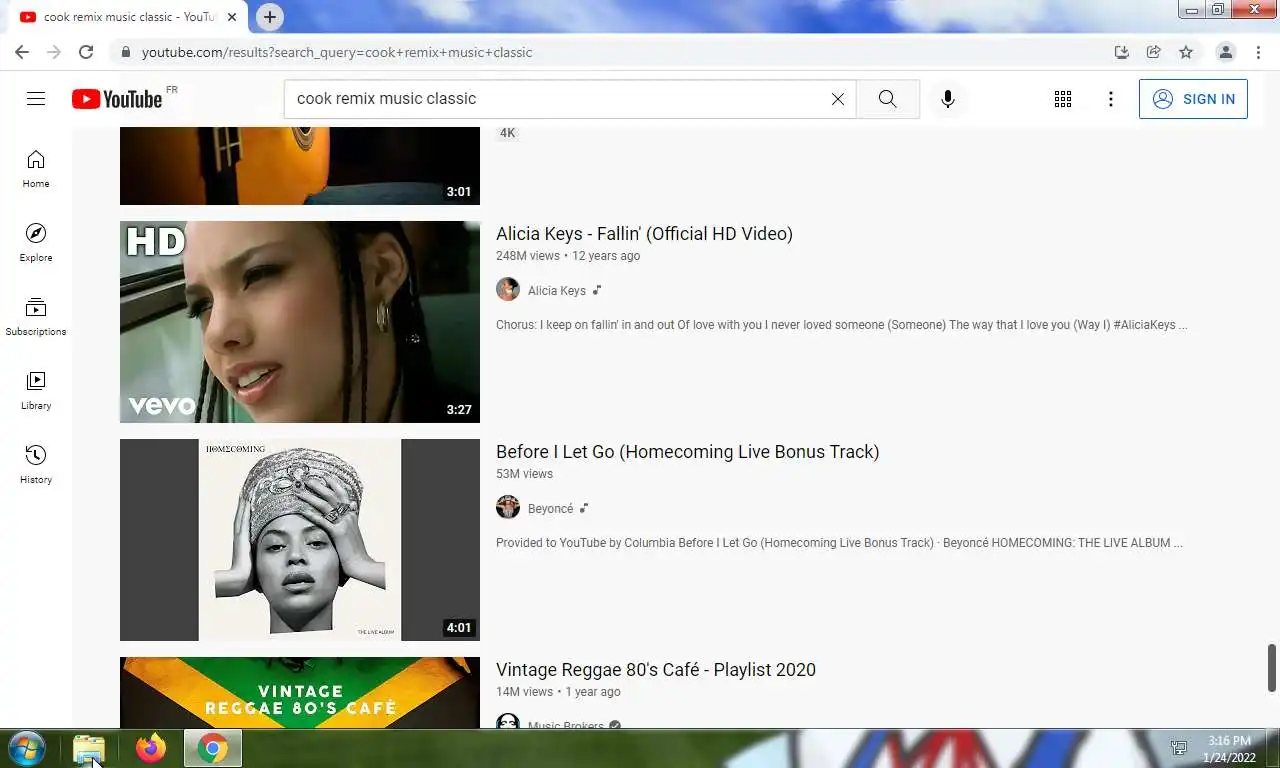Viewport: 1280px width, 768px height.
Task: Click the site lock icon in address bar
Action: point(125,52)
